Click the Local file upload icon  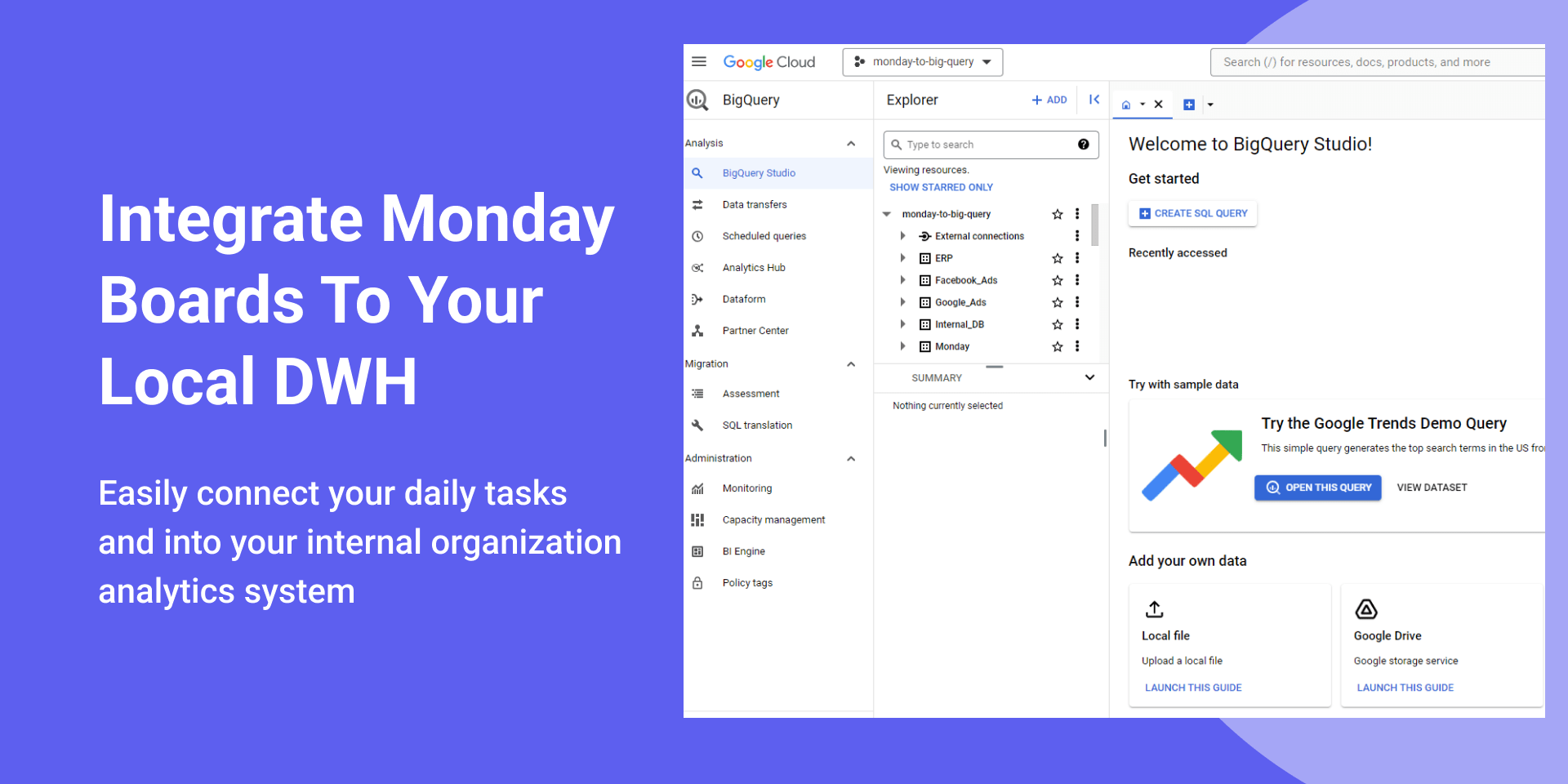(1154, 609)
